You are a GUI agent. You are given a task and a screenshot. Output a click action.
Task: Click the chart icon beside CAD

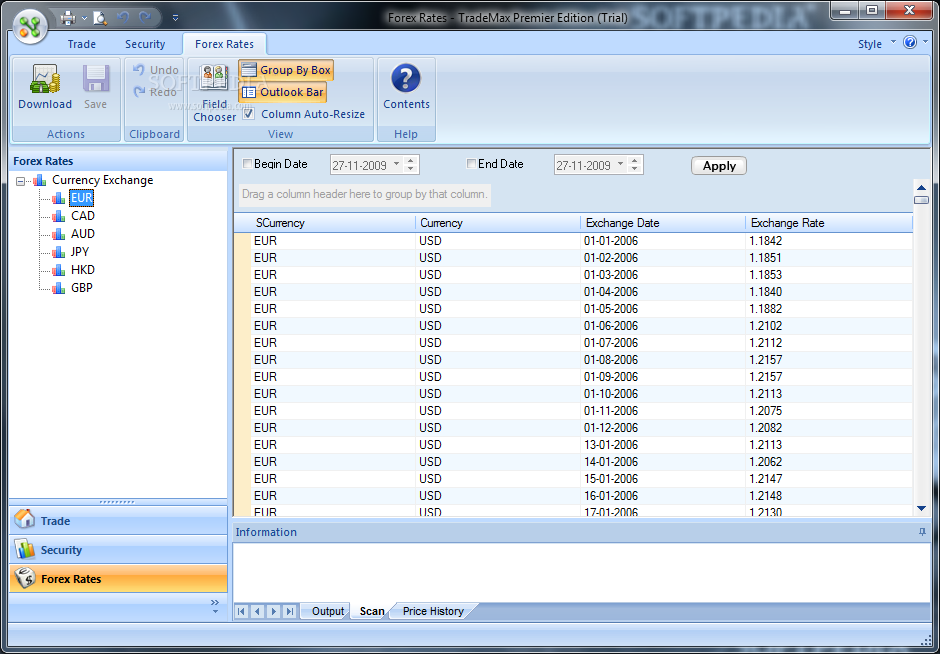tap(59, 216)
